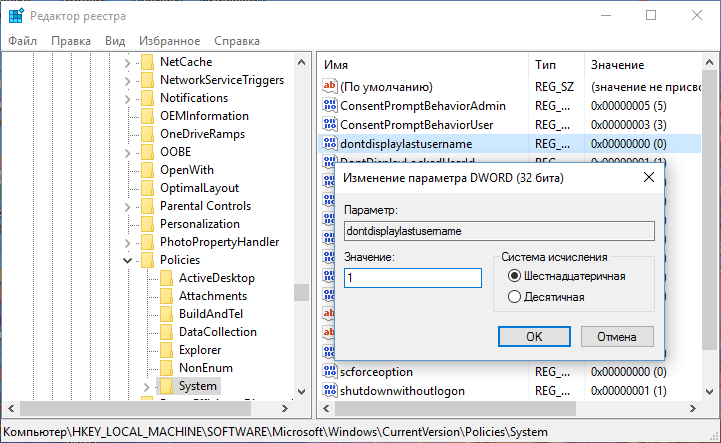Click the Отмена button
Screen dimensions: 721x443
[617, 336]
